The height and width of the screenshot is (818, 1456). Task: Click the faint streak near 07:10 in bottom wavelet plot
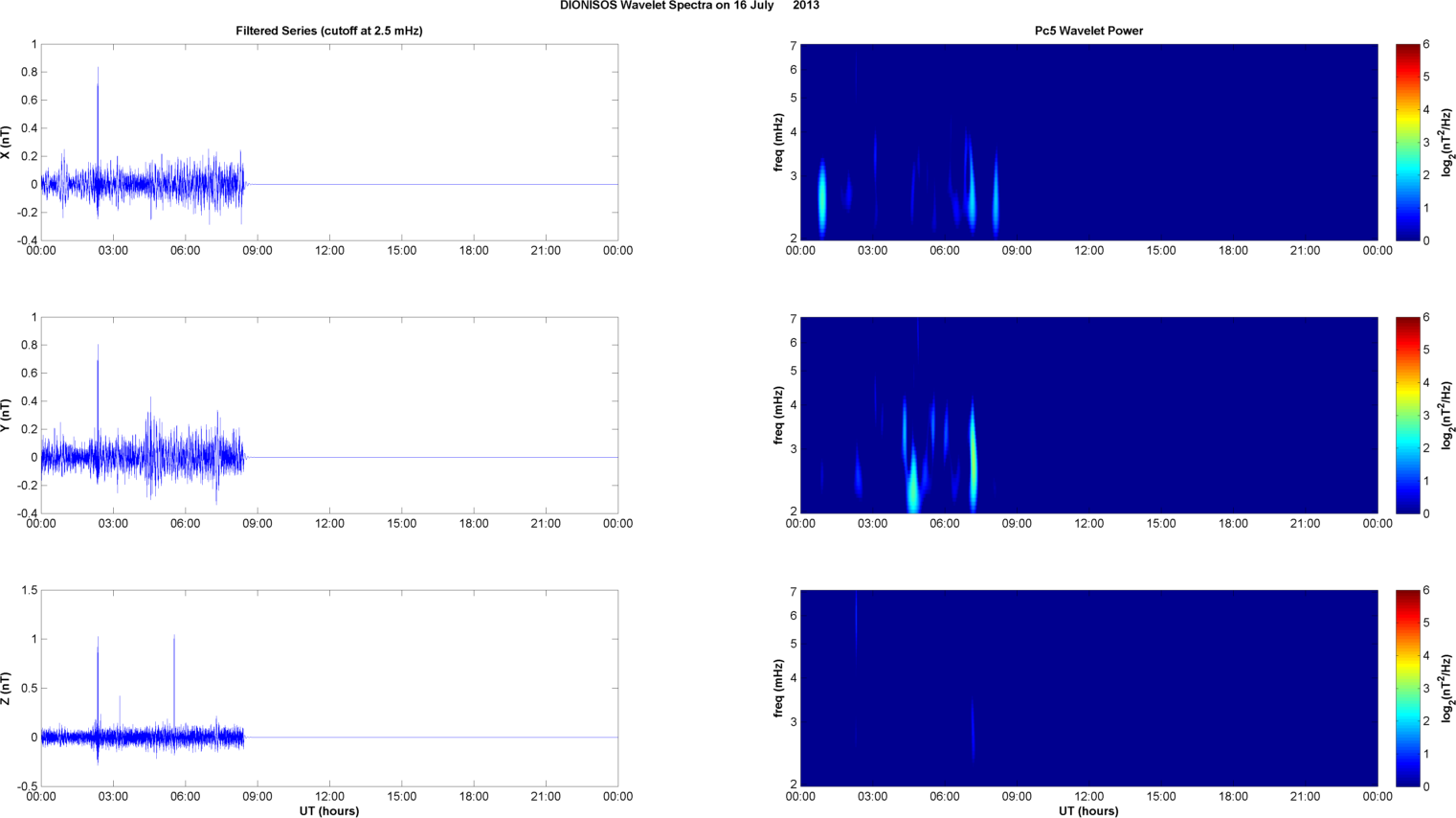click(973, 733)
